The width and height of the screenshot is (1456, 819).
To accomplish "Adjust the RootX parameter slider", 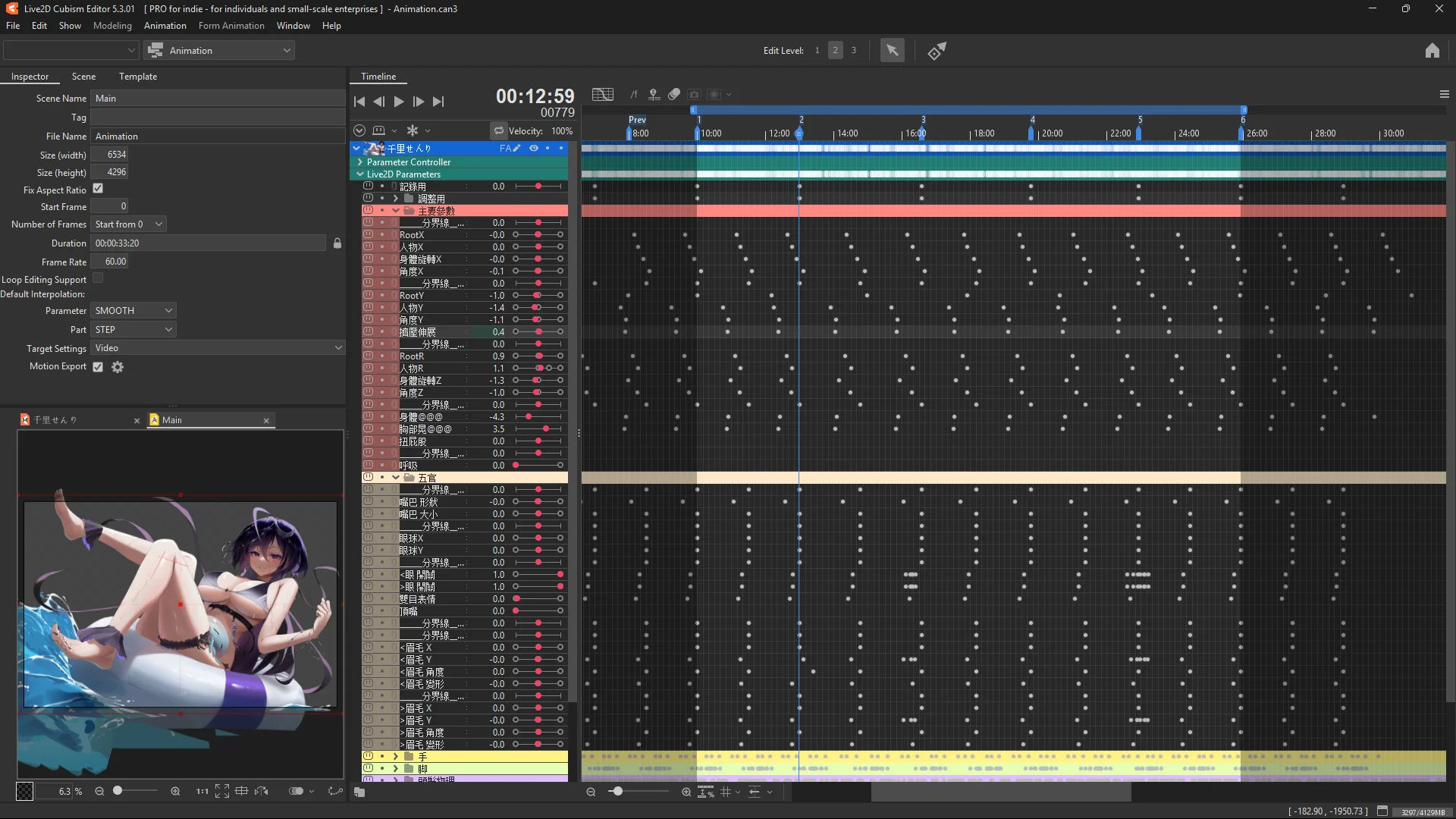I will [x=538, y=235].
